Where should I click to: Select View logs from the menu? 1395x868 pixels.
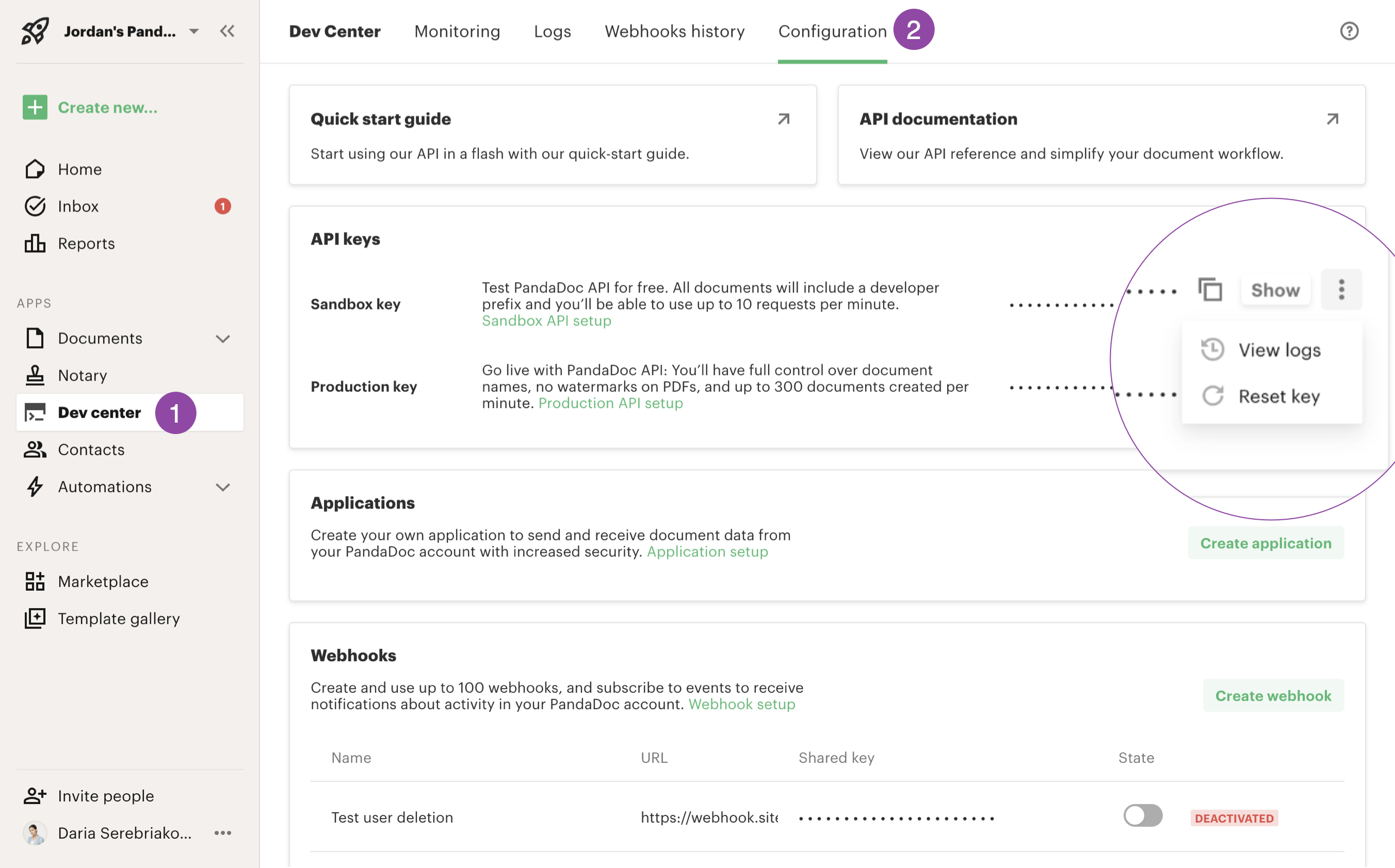pos(1279,350)
